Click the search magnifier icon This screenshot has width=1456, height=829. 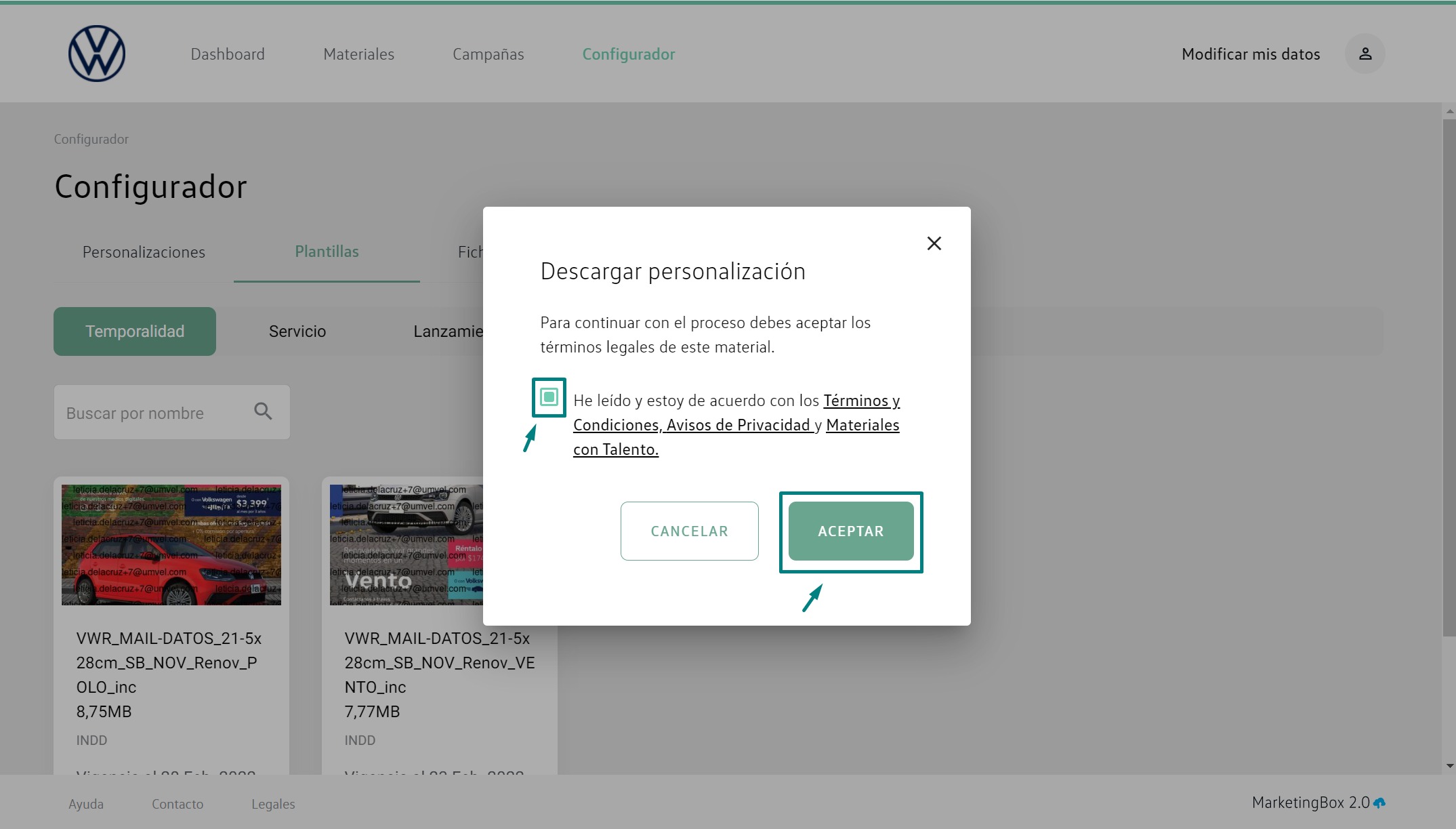(263, 411)
